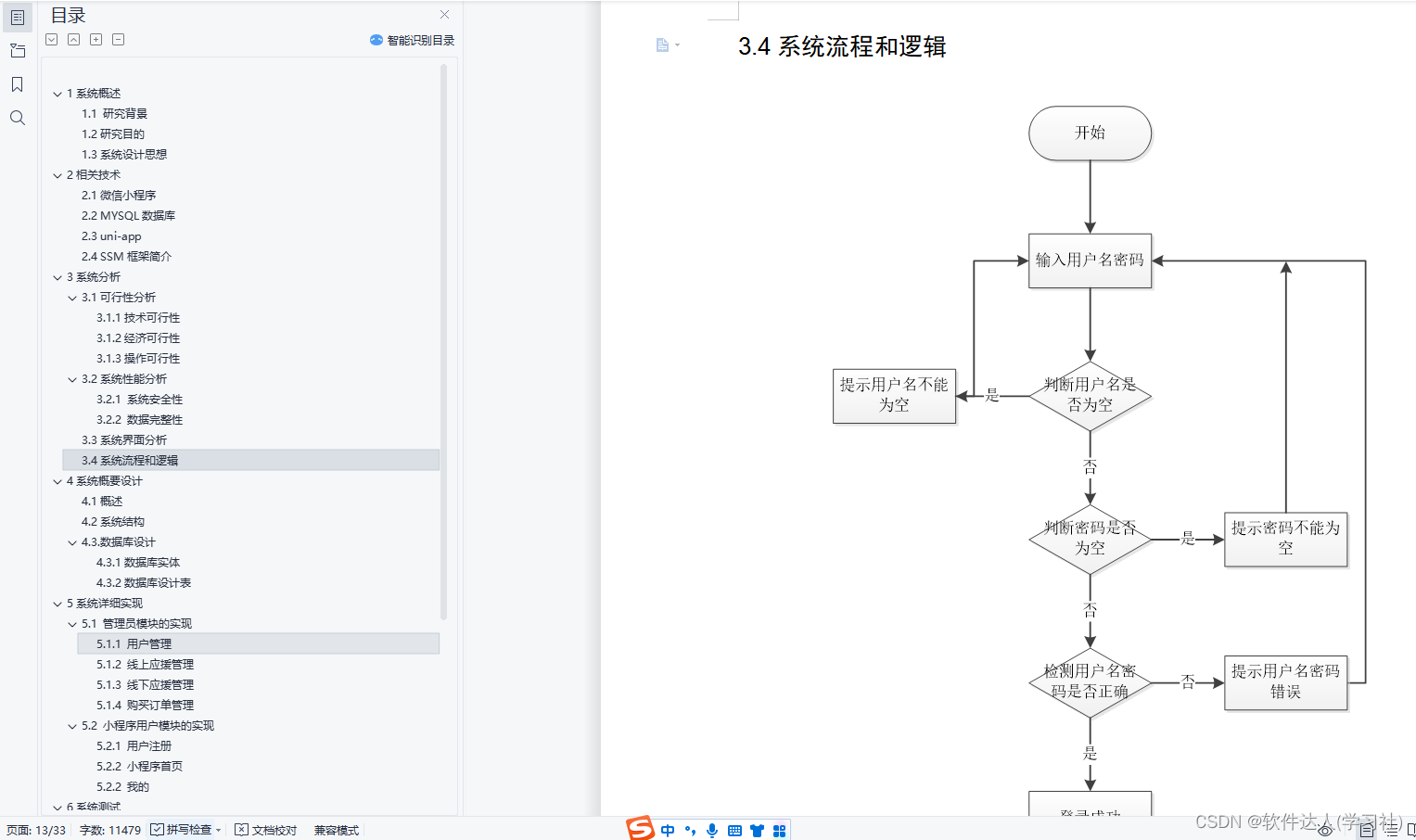Screen dimensions: 1416x840
Task: Toggle eye protection mode eye icon
Action: pyautogui.click(x=1325, y=831)
